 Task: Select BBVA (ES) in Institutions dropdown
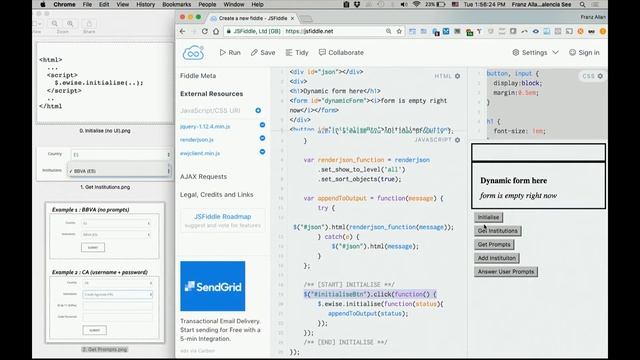118,171
